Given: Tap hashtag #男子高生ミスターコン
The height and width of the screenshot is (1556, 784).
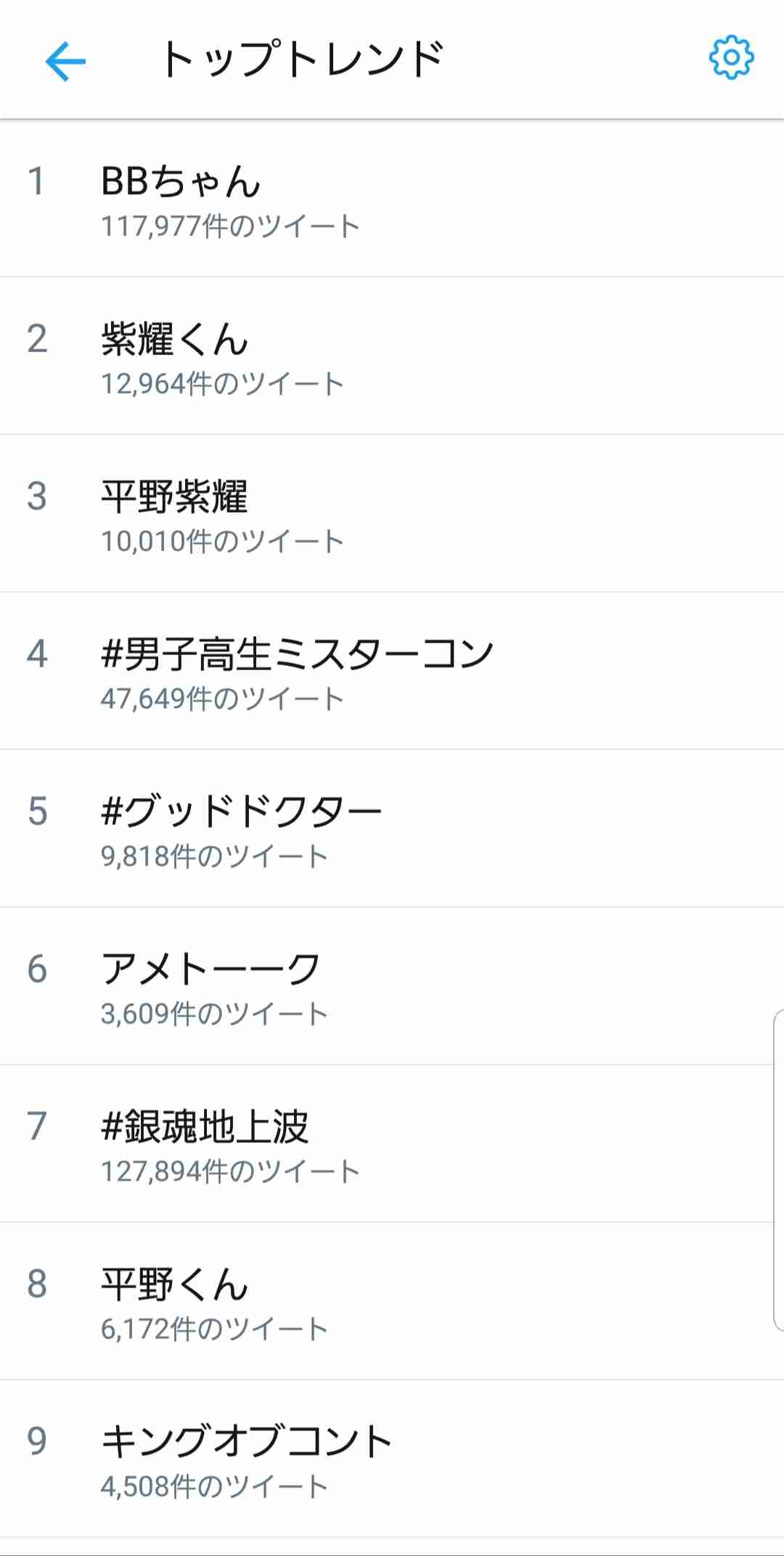Looking at the screenshot, I should [297, 653].
